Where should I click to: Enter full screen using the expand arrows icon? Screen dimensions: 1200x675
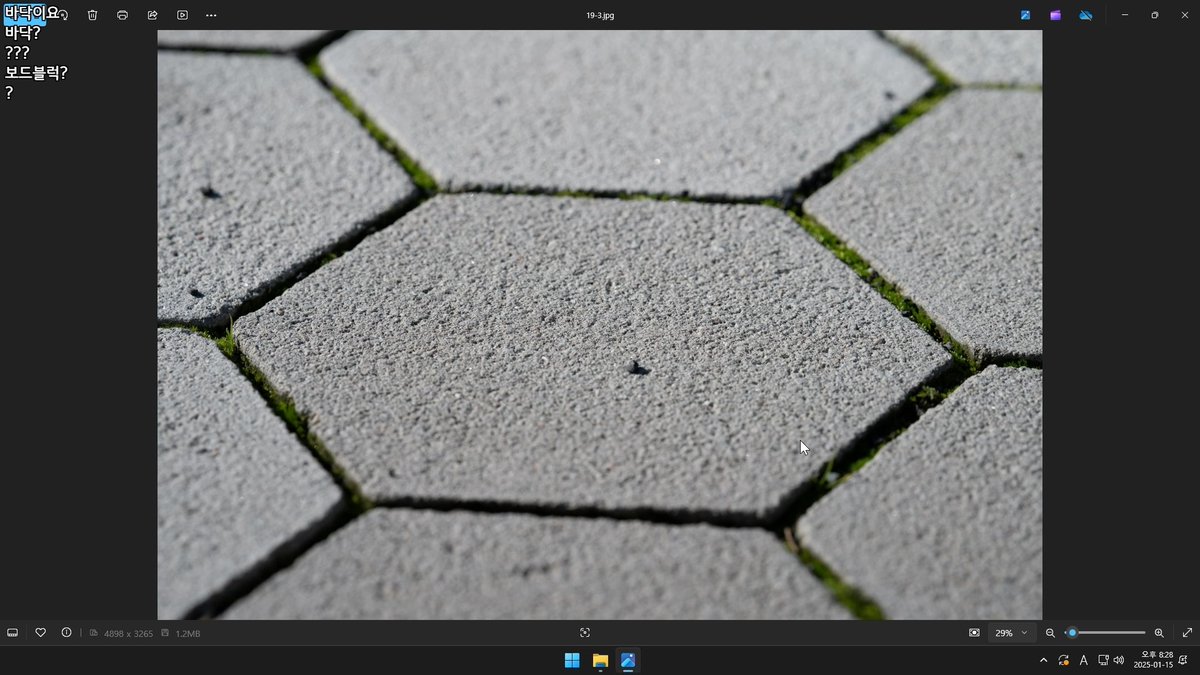[x=1187, y=632]
